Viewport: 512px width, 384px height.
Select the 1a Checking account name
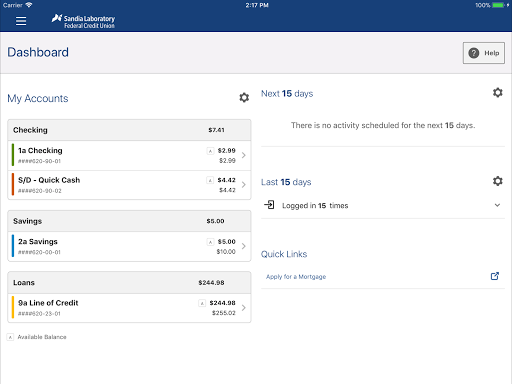click(40, 151)
